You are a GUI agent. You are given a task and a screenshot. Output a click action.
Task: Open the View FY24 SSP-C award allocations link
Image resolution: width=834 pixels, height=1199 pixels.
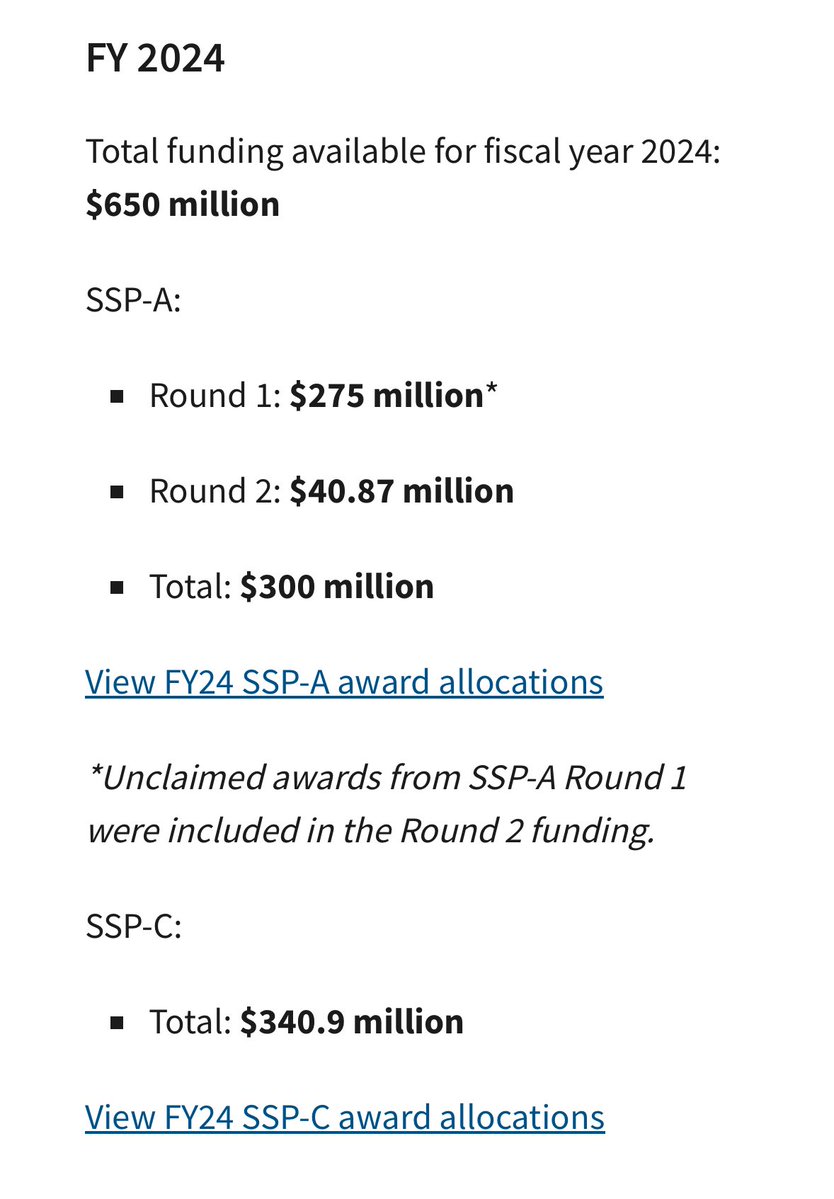[x=345, y=1117]
